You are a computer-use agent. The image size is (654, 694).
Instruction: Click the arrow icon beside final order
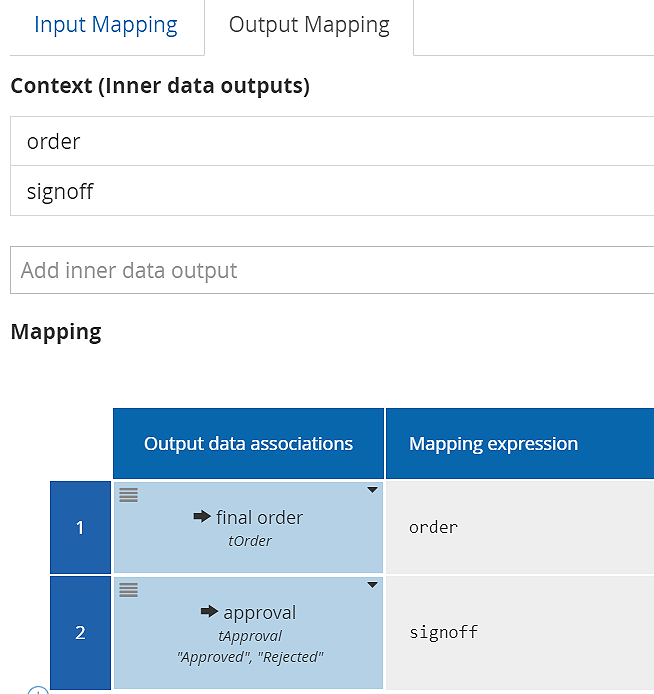[202, 517]
